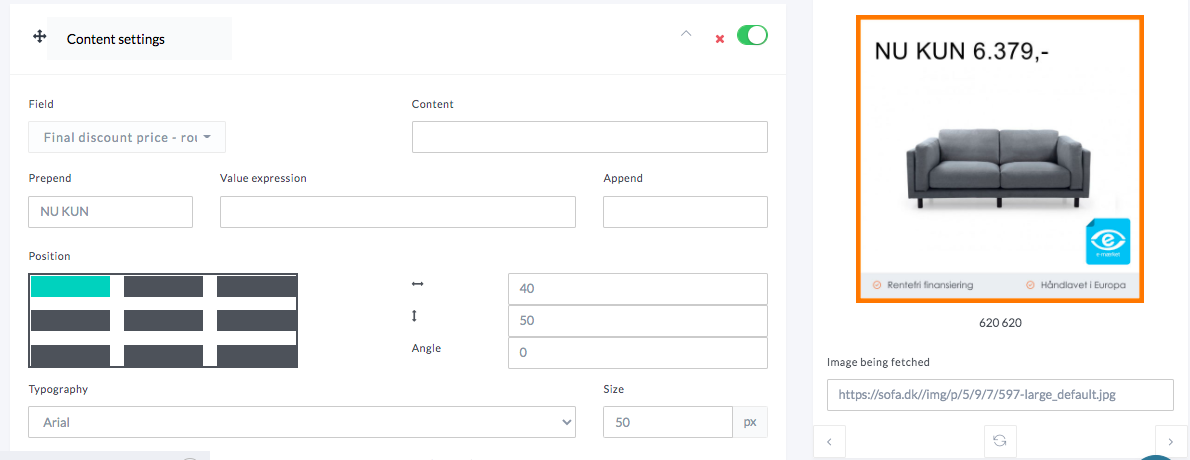This screenshot has width=1190, height=460.
Task: Select the top-left position cell
Action: pos(71,286)
